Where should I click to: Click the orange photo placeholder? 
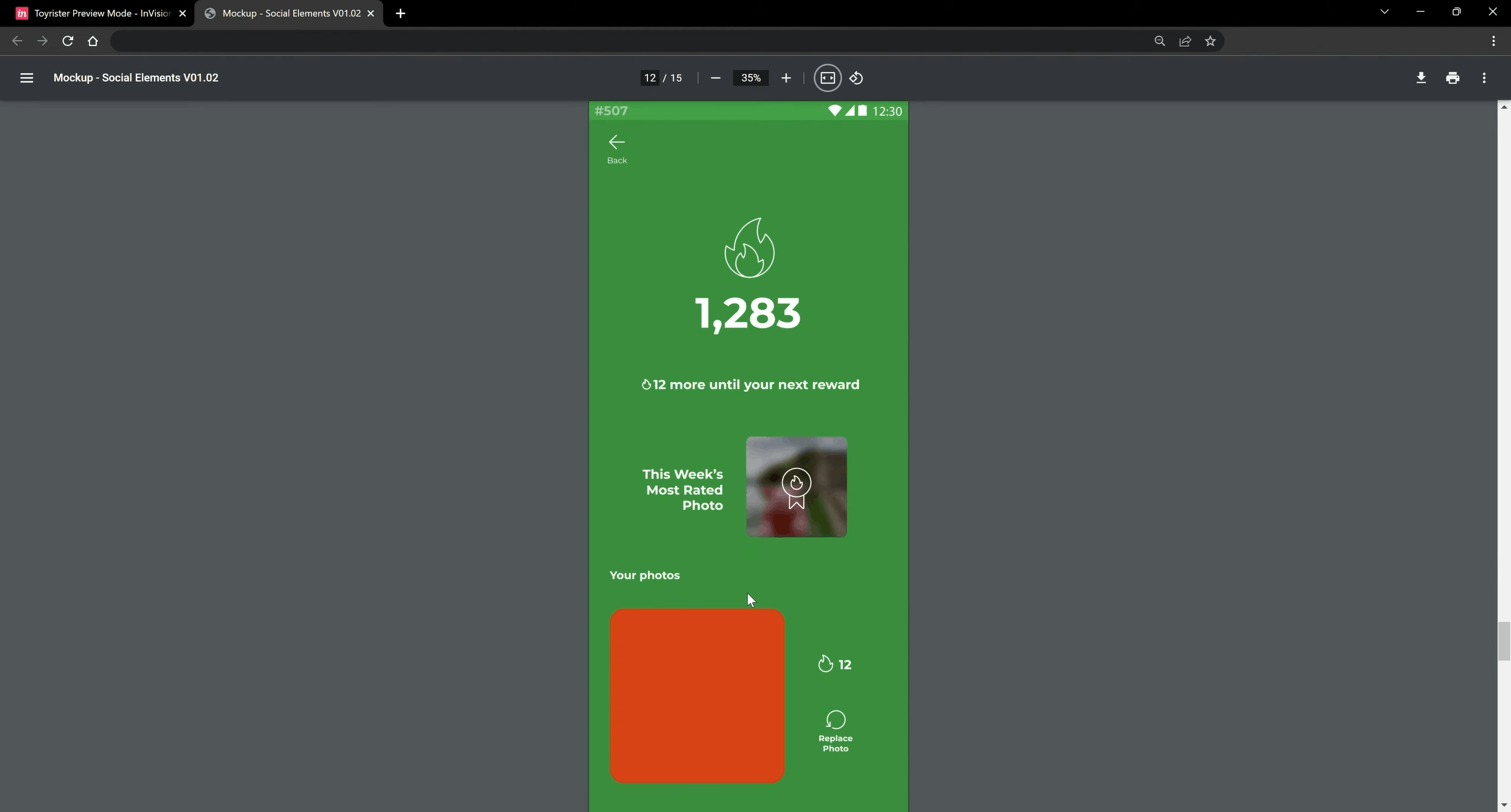[697, 696]
